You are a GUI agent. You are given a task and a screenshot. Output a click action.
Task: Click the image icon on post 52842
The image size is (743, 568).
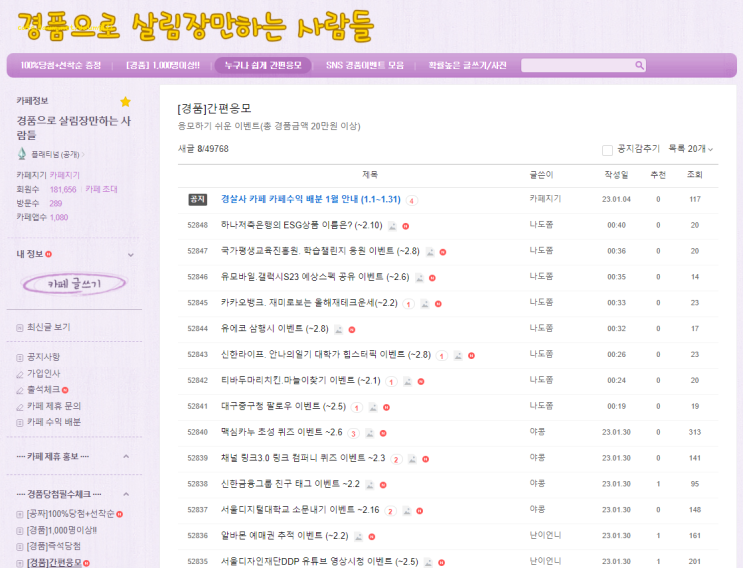point(408,382)
